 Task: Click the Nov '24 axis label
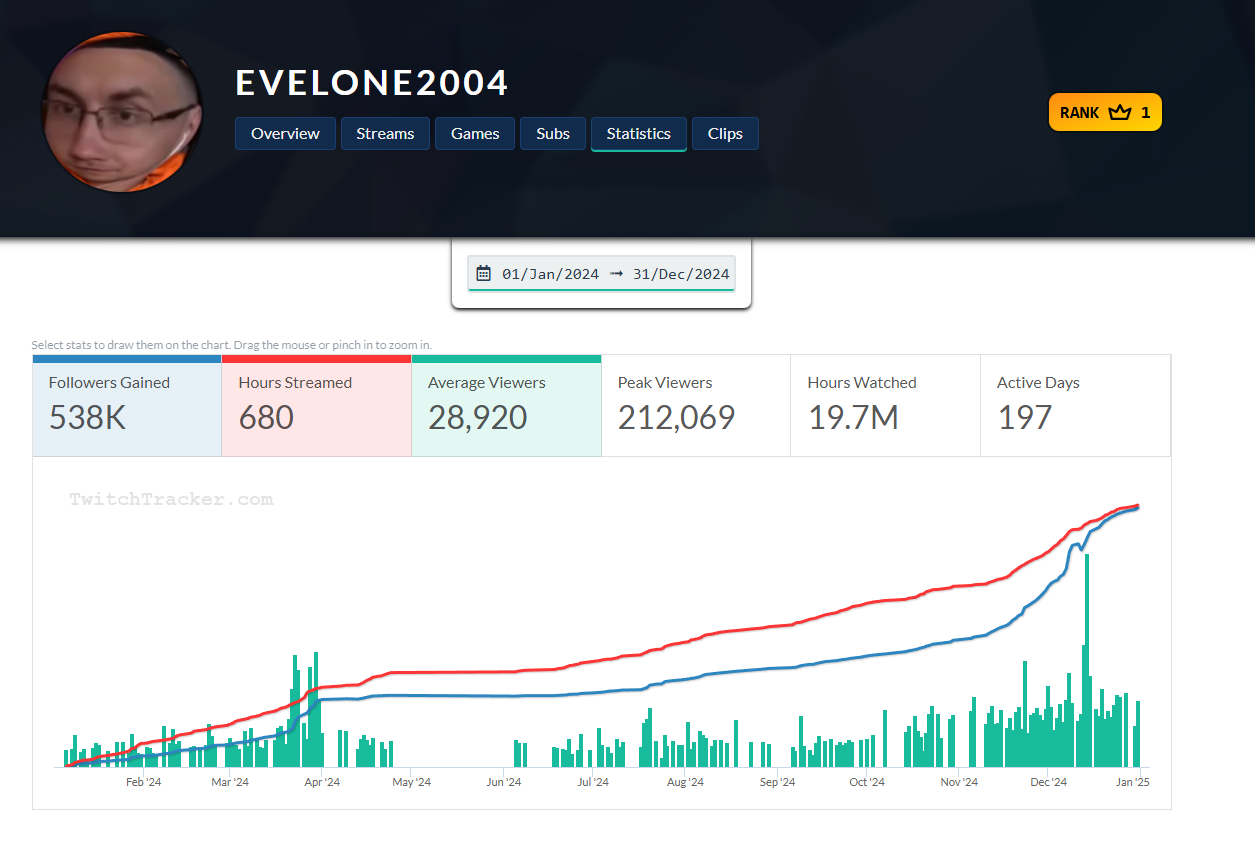958,782
